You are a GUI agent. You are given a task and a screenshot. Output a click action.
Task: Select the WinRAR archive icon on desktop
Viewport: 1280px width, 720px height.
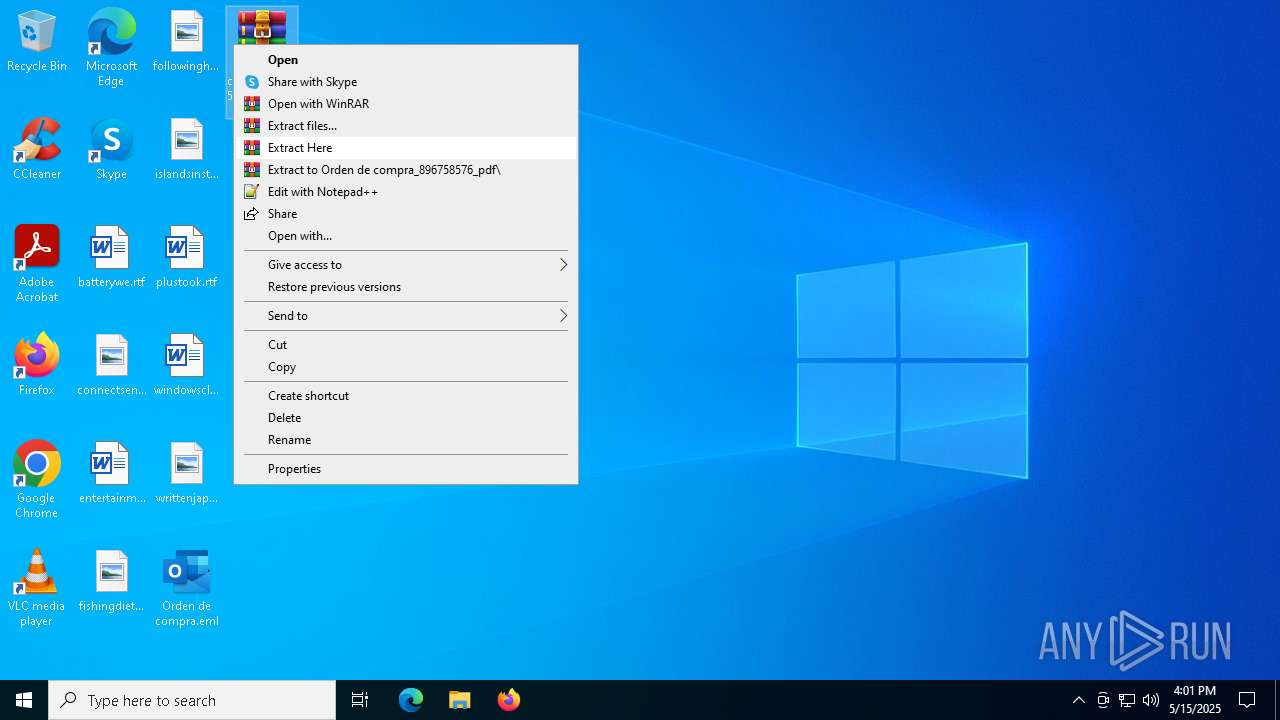point(261,27)
